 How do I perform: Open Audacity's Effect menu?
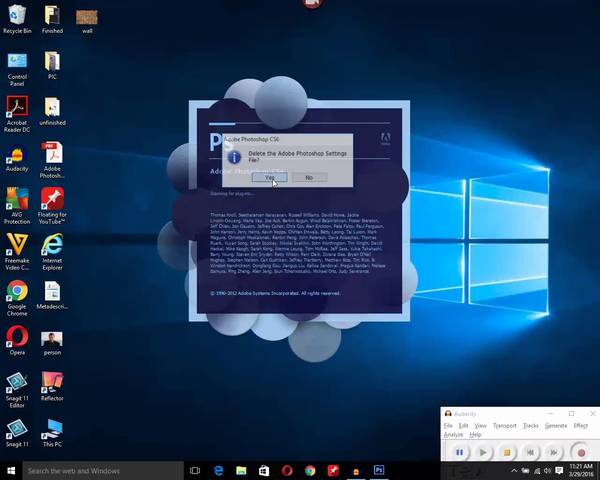point(580,425)
